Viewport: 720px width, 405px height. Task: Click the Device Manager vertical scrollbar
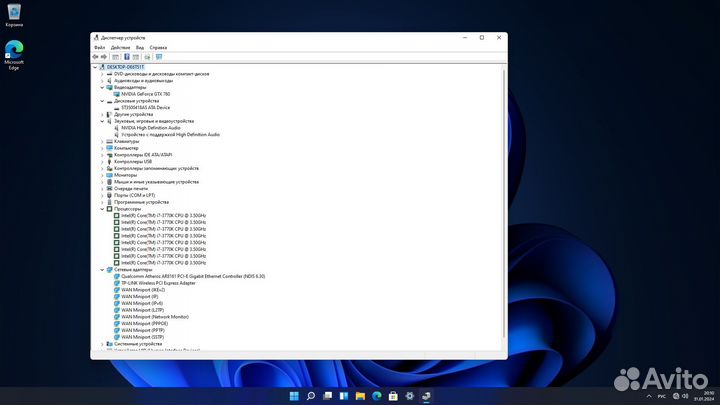(504, 202)
